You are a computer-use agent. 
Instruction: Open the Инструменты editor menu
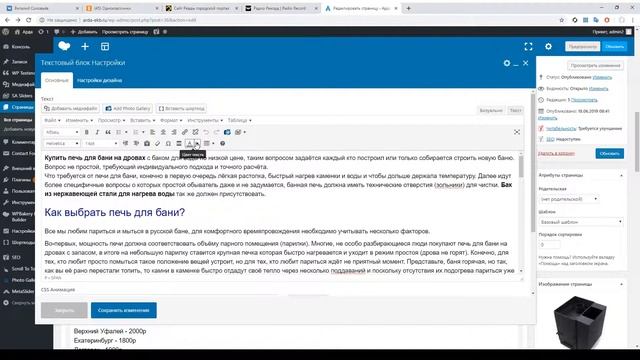pyautogui.click(x=205, y=120)
